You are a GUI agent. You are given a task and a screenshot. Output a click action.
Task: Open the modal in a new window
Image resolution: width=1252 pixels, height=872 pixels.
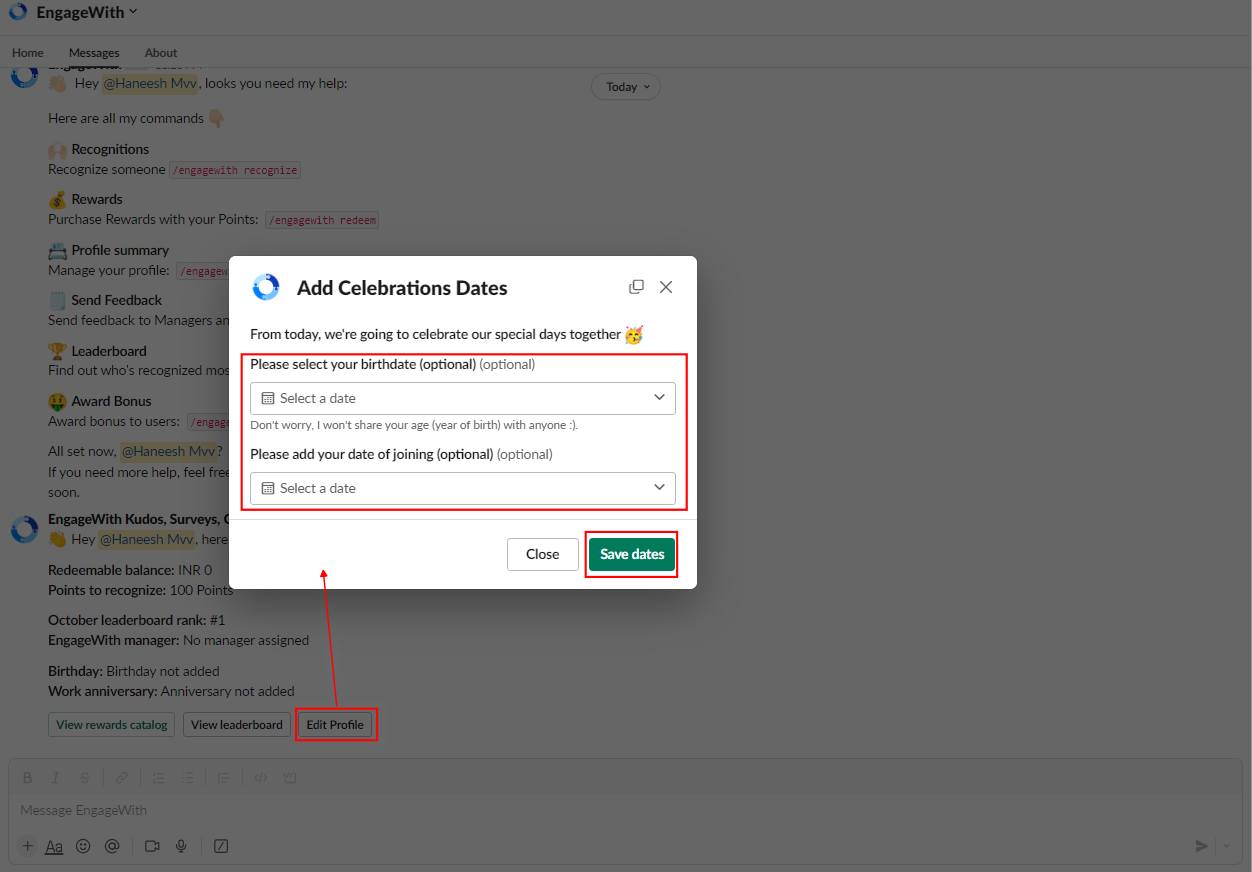point(636,287)
